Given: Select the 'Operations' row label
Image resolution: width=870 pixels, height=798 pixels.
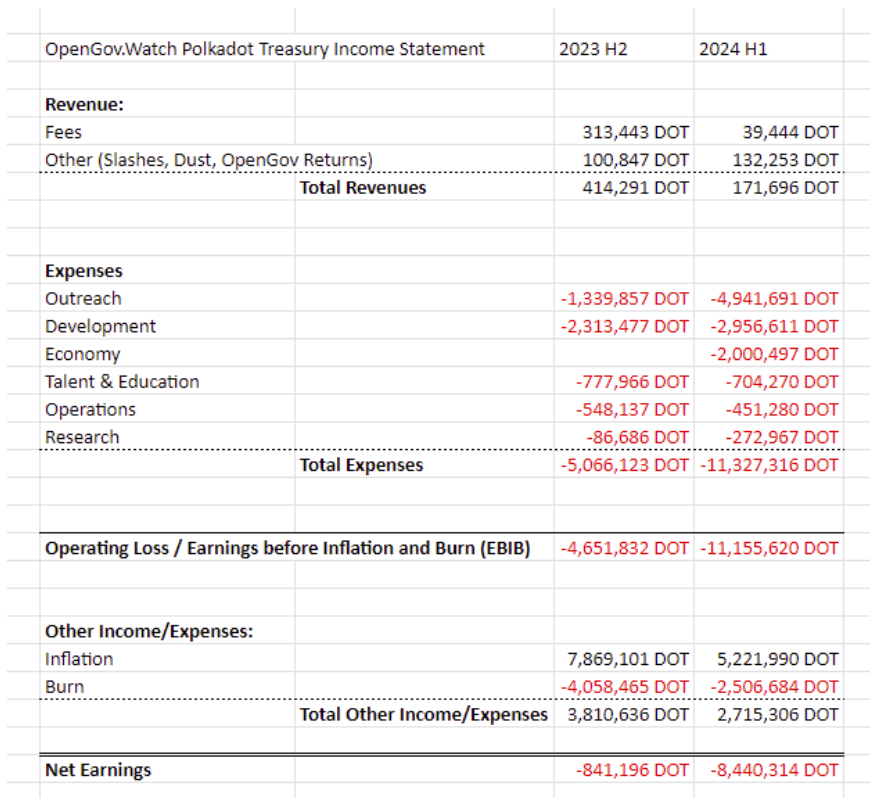Looking at the screenshot, I should pos(90,410).
